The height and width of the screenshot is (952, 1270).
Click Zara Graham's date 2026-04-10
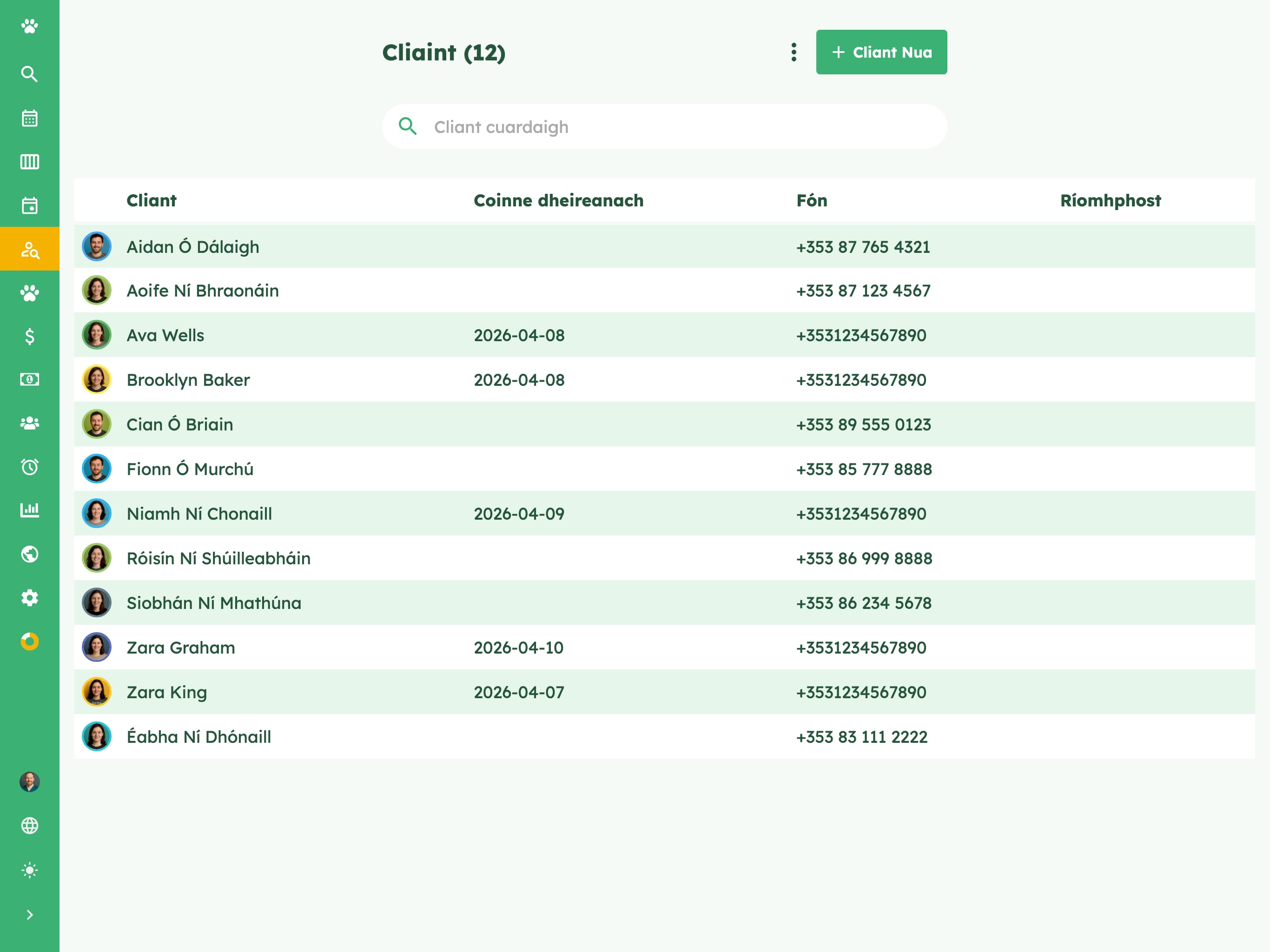point(518,648)
